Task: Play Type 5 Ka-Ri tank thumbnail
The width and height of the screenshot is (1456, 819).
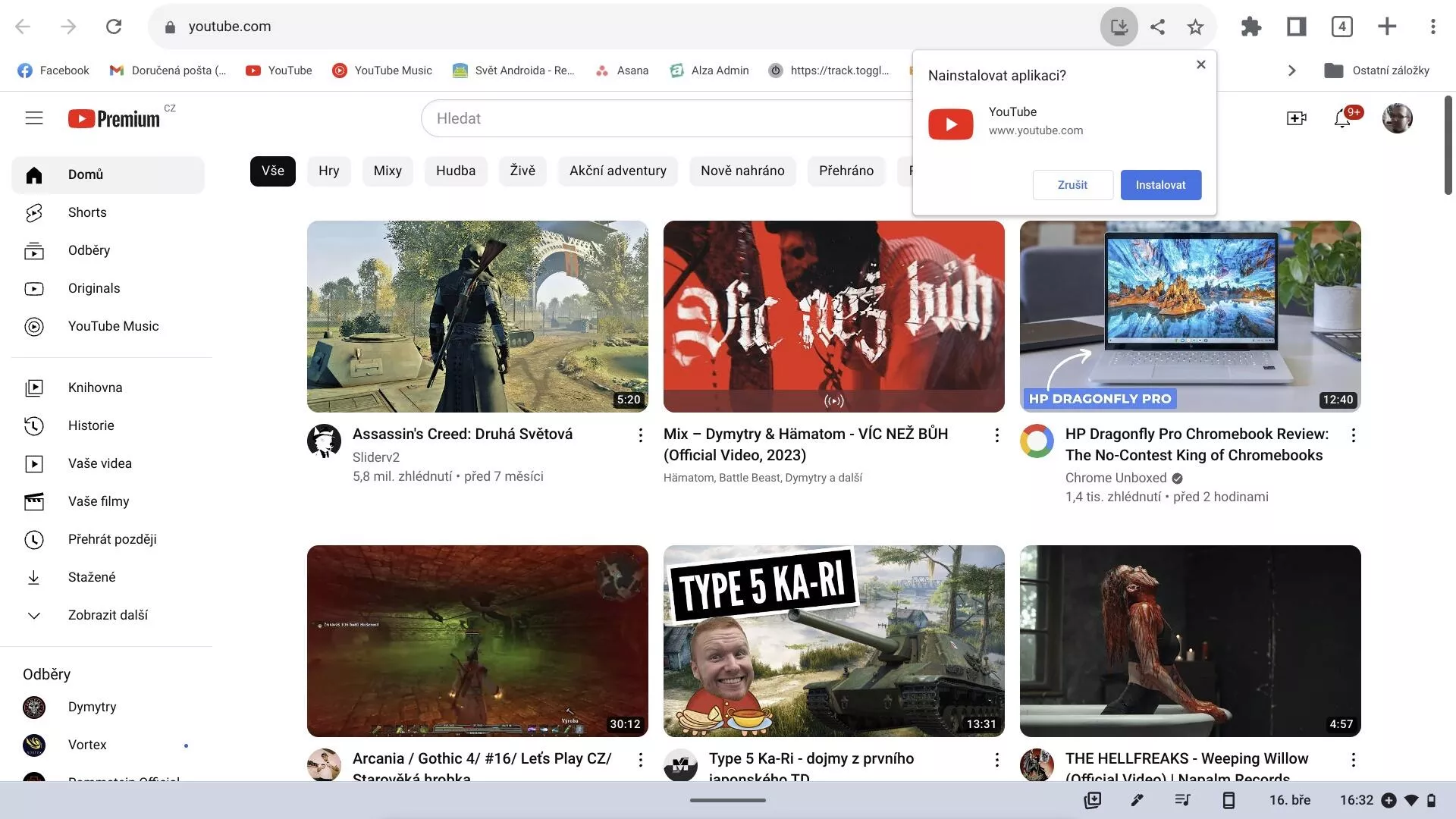Action: click(834, 641)
